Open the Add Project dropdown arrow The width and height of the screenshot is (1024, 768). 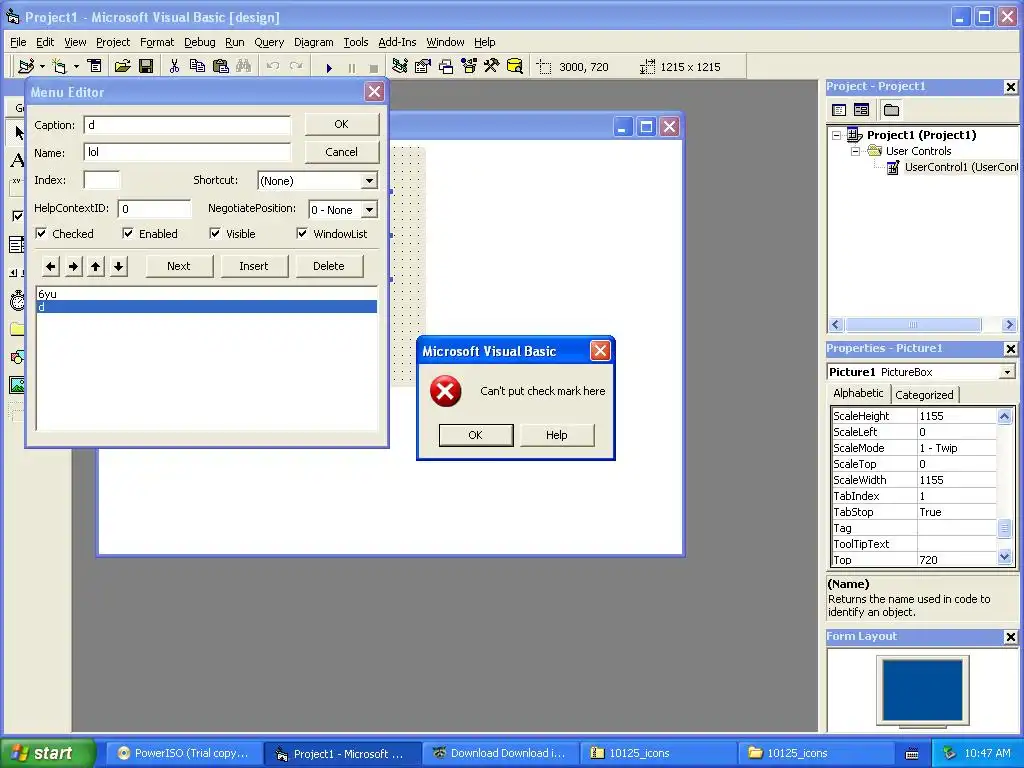[42, 67]
